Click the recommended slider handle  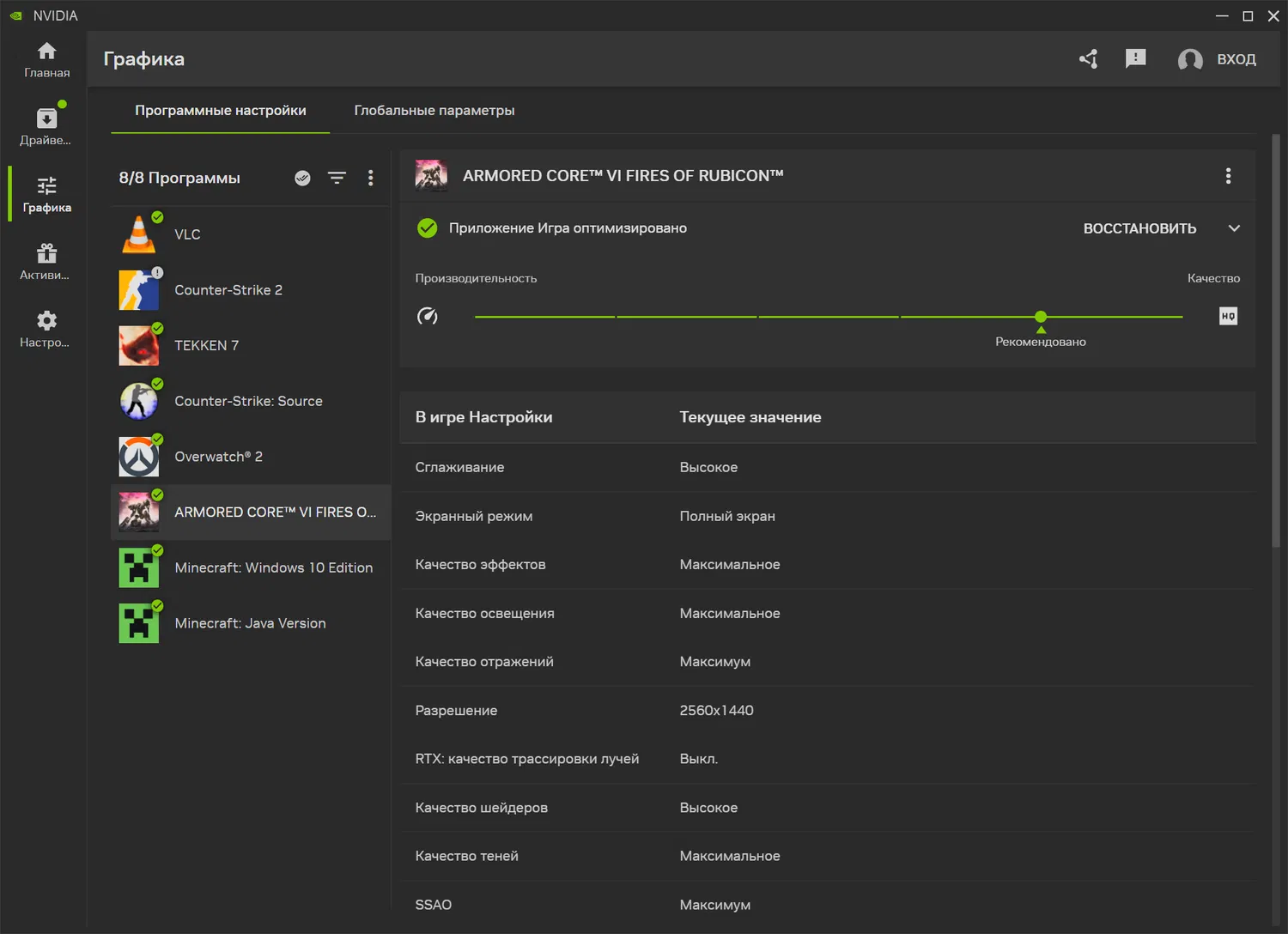1041,317
